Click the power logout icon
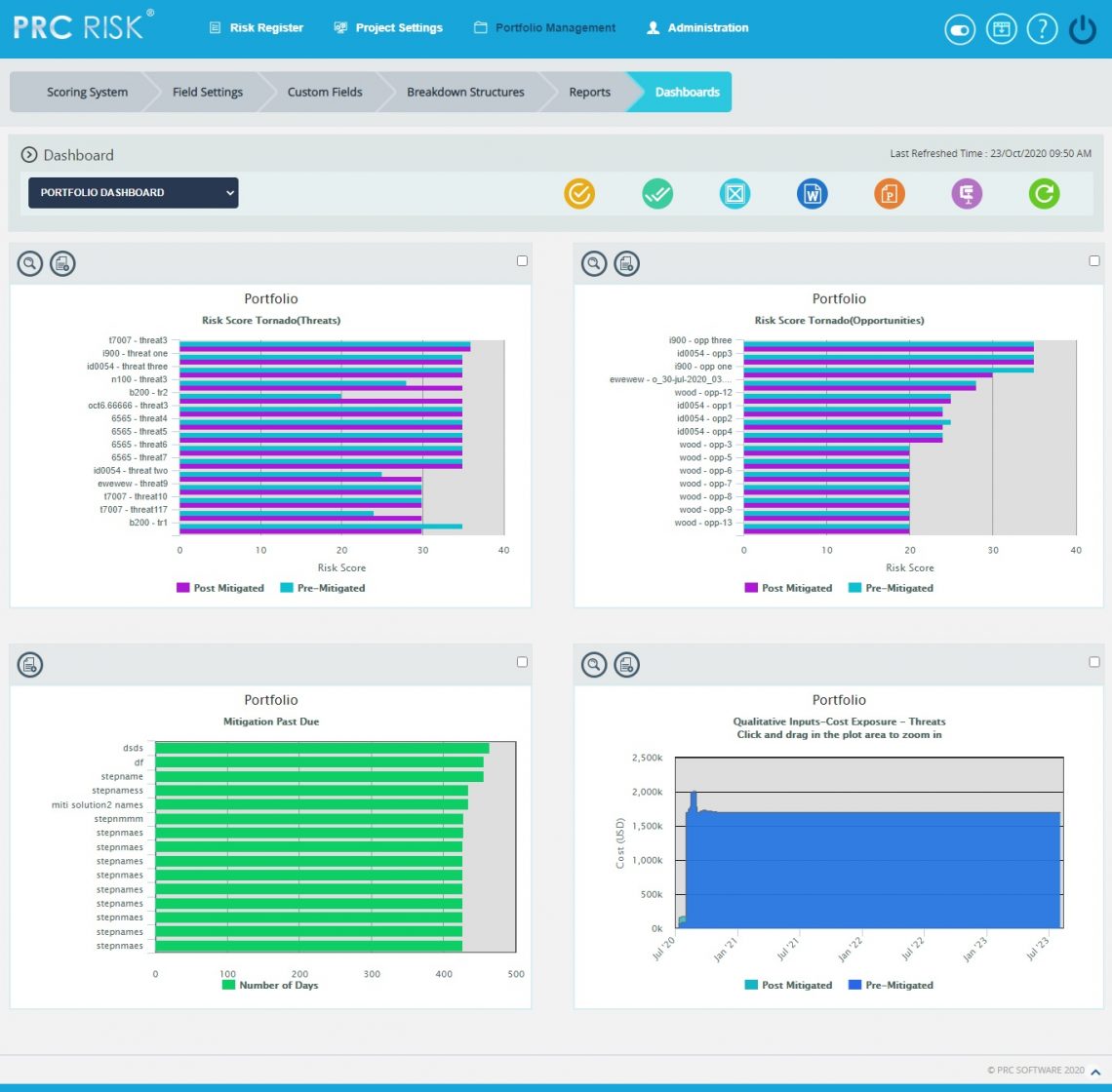Viewport: 1112px width, 1092px height. point(1082,28)
